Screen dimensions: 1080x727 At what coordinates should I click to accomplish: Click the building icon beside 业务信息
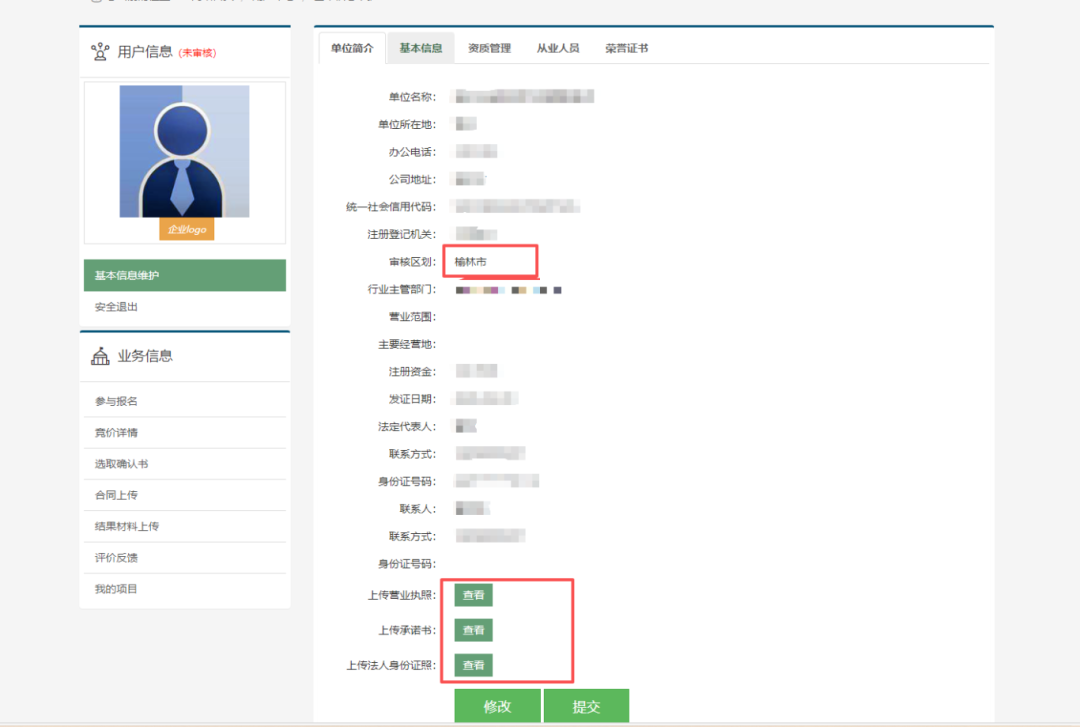pyautogui.click(x=100, y=356)
